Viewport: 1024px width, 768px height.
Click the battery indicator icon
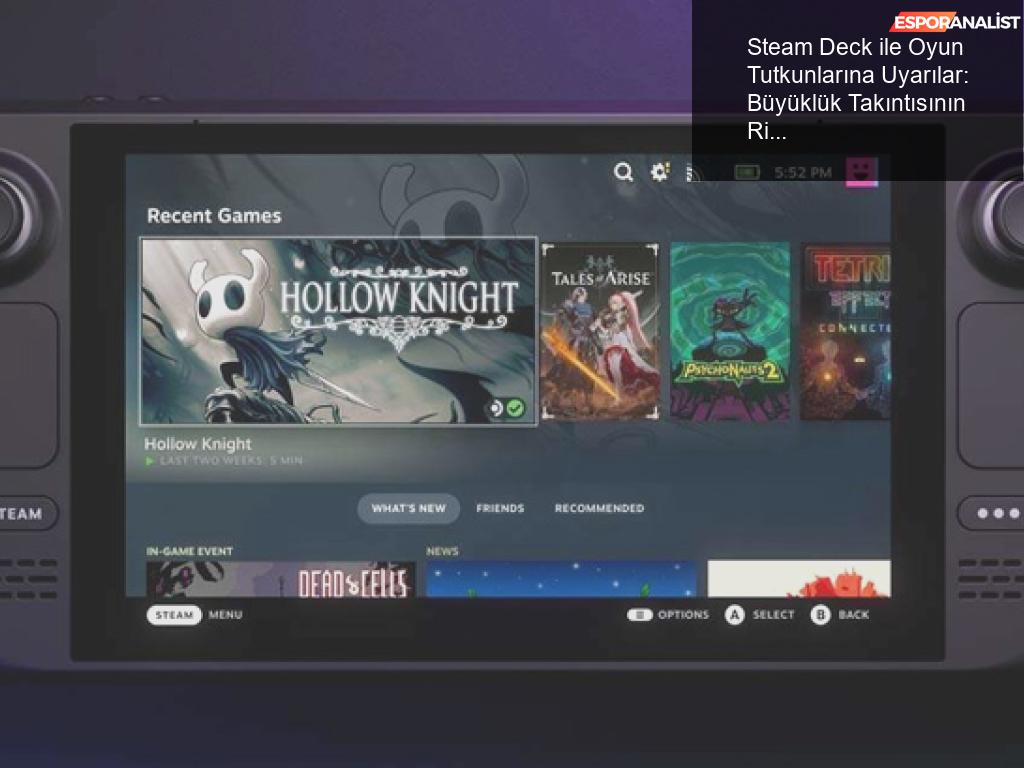click(x=747, y=172)
